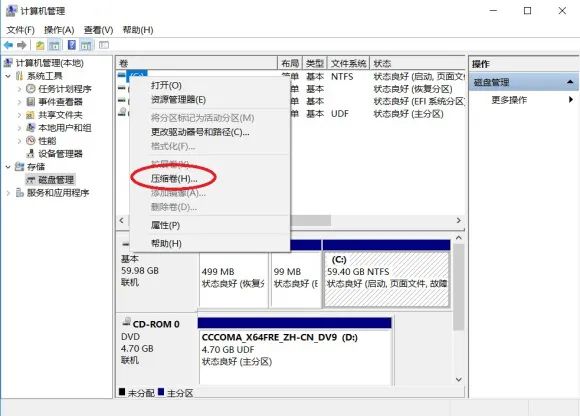Viewport: 580px width, 416px height.
Task: Click the black 未分配 legend swatch
Action: (x=122, y=392)
